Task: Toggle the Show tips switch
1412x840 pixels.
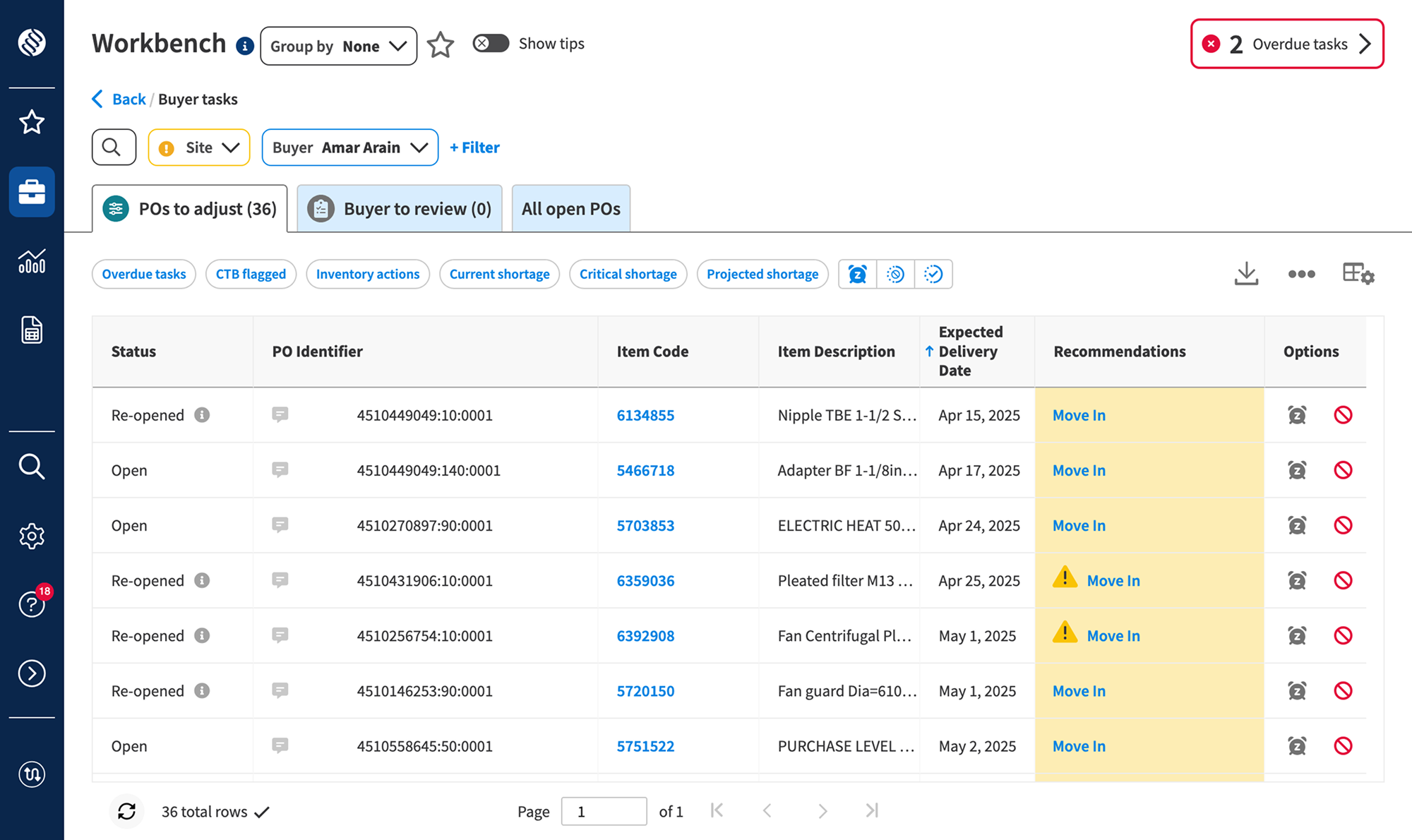Action: pyautogui.click(x=491, y=43)
